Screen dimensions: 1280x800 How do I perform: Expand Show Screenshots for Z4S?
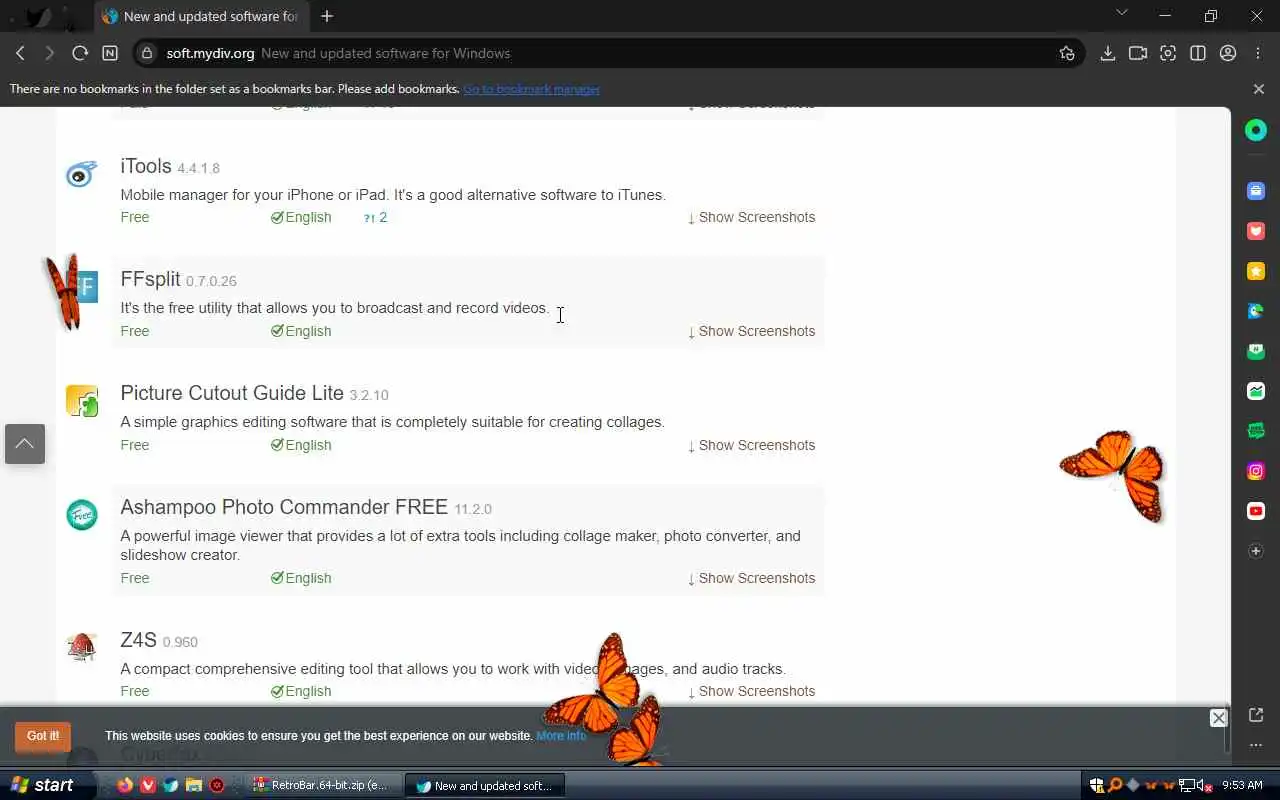click(751, 691)
